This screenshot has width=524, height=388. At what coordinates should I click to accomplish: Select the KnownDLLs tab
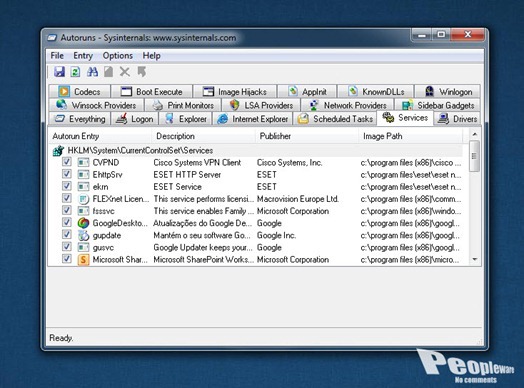(x=376, y=91)
